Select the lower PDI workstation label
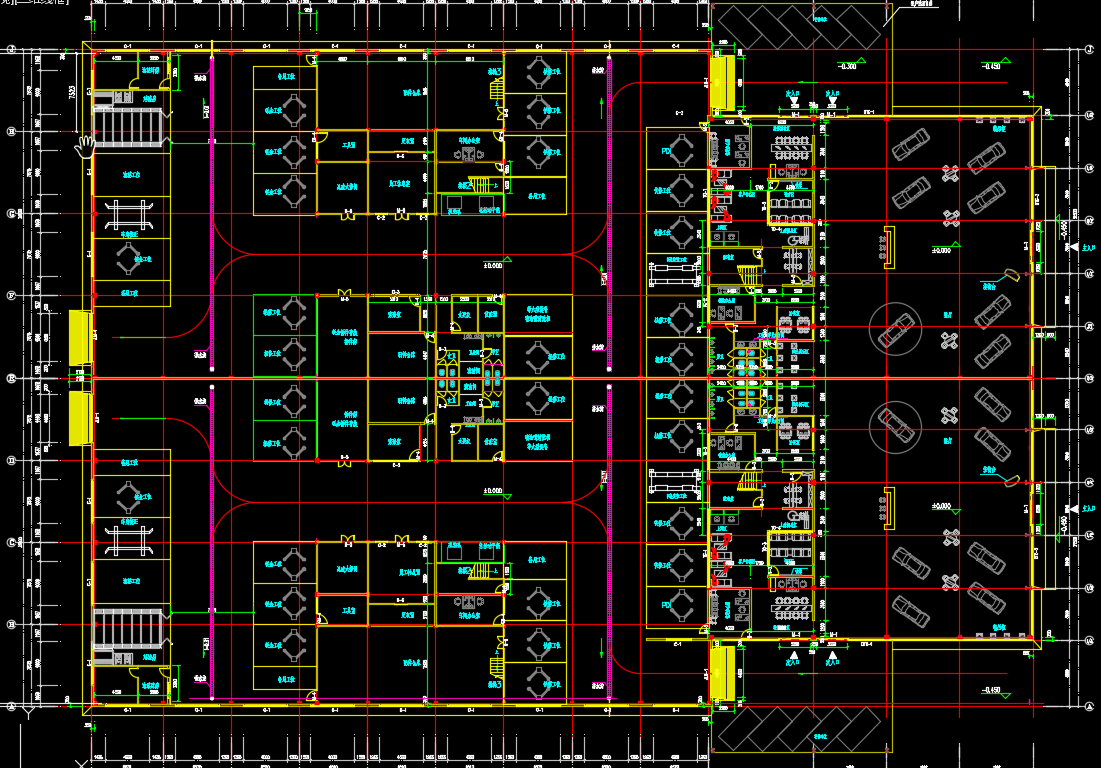The height and width of the screenshot is (768, 1101). pyautogui.click(x=666, y=606)
